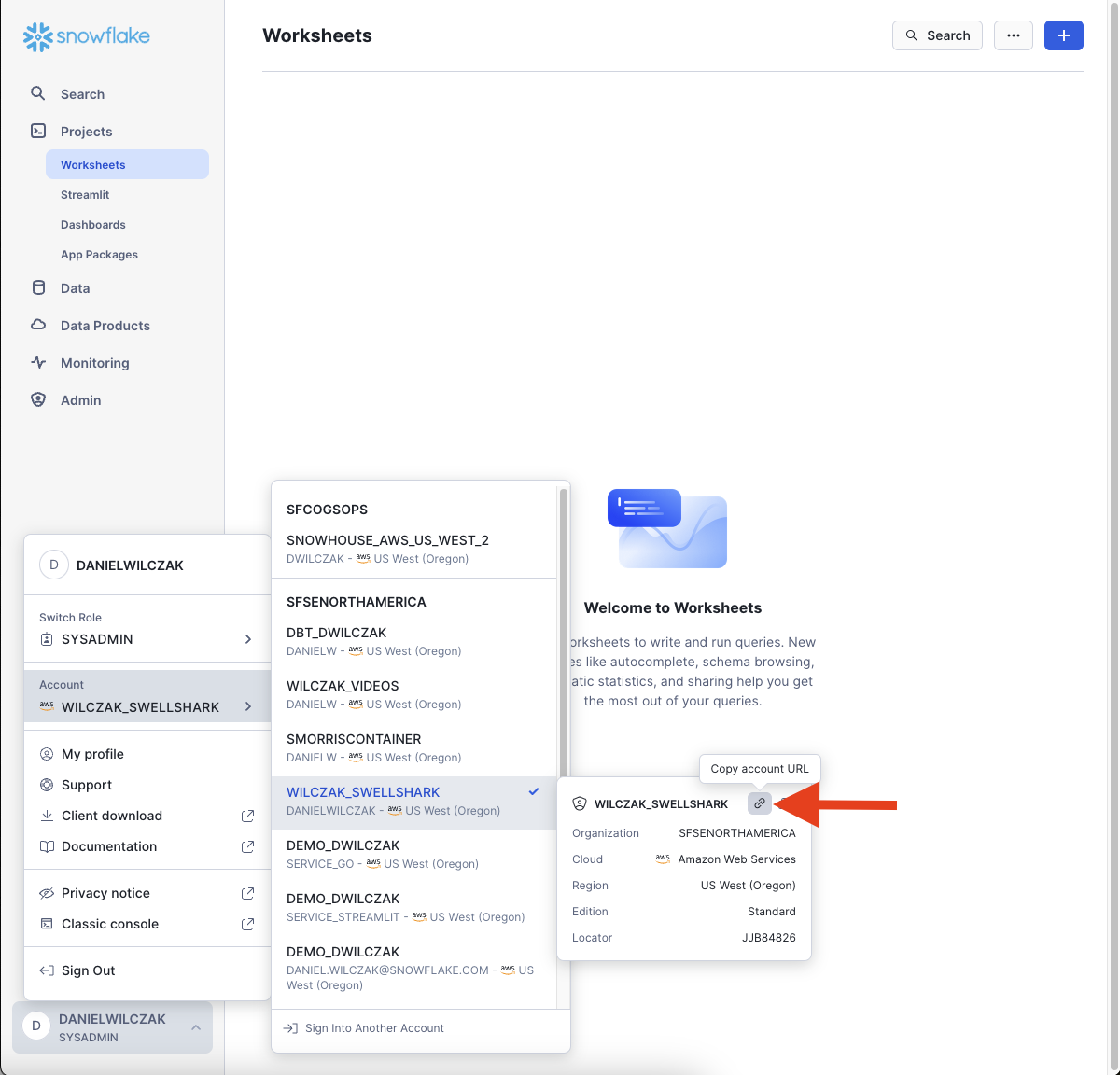The height and width of the screenshot is (1075, 1120).
Task: Click the account list scrollbar
Action: click(564, 633)
